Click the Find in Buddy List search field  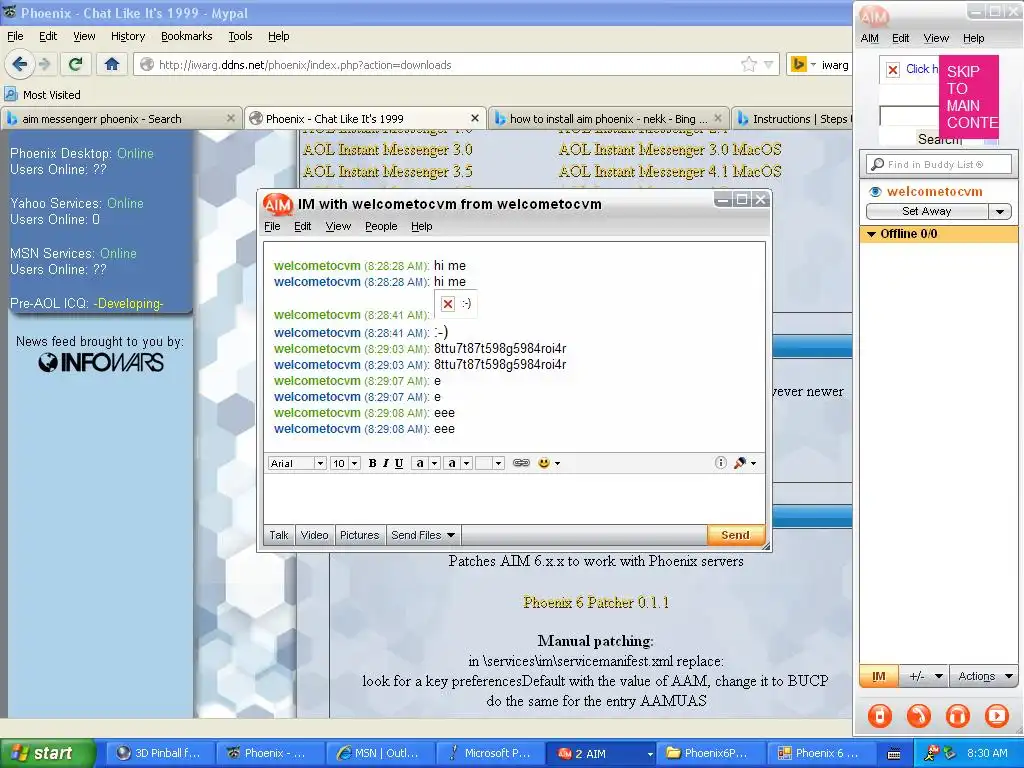[x=939, y=164]
